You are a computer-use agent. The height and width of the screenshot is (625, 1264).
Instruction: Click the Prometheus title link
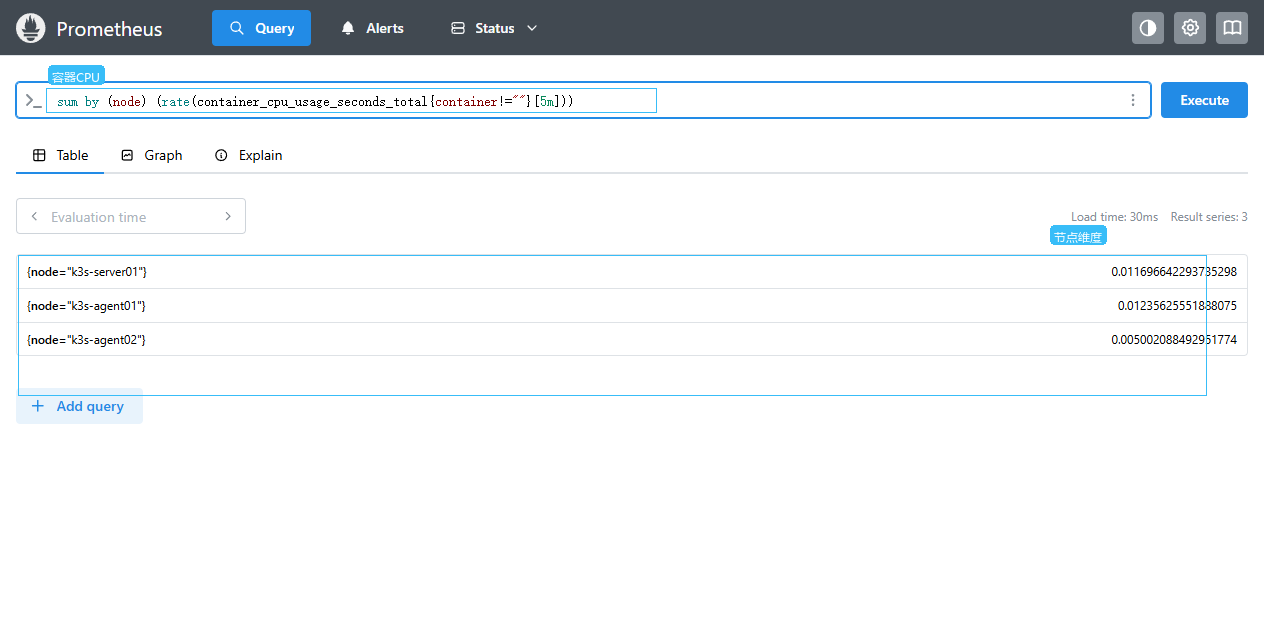tap(109, 29)
